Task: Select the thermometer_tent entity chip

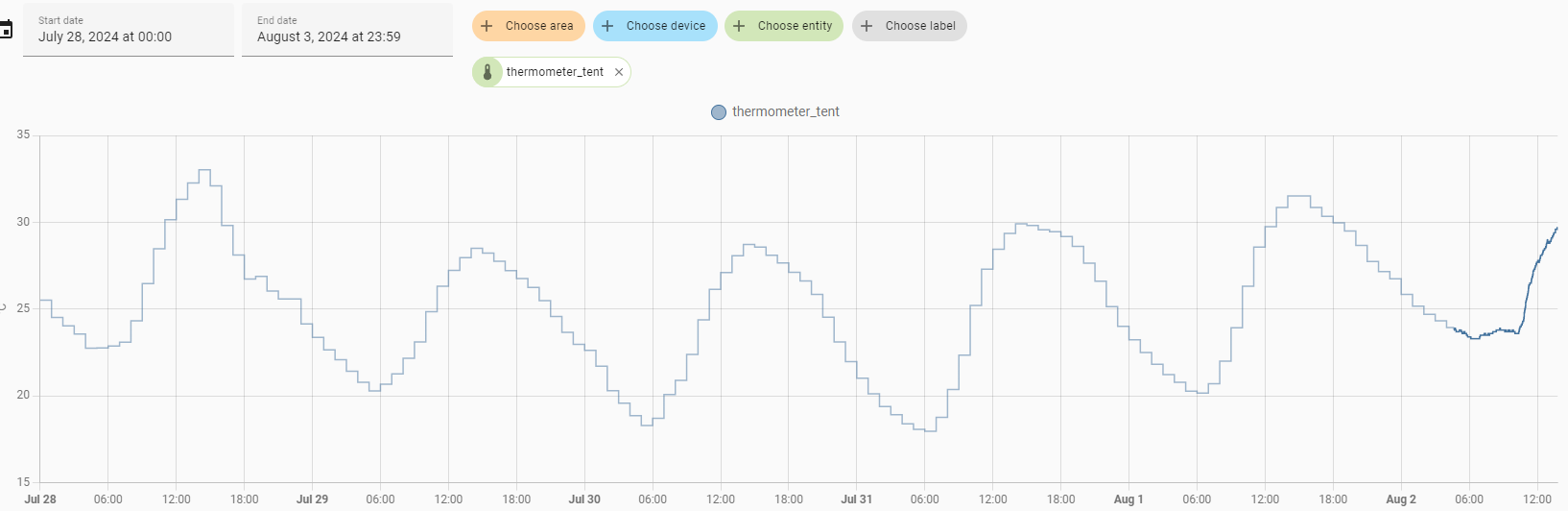Action: click(552, 72)
